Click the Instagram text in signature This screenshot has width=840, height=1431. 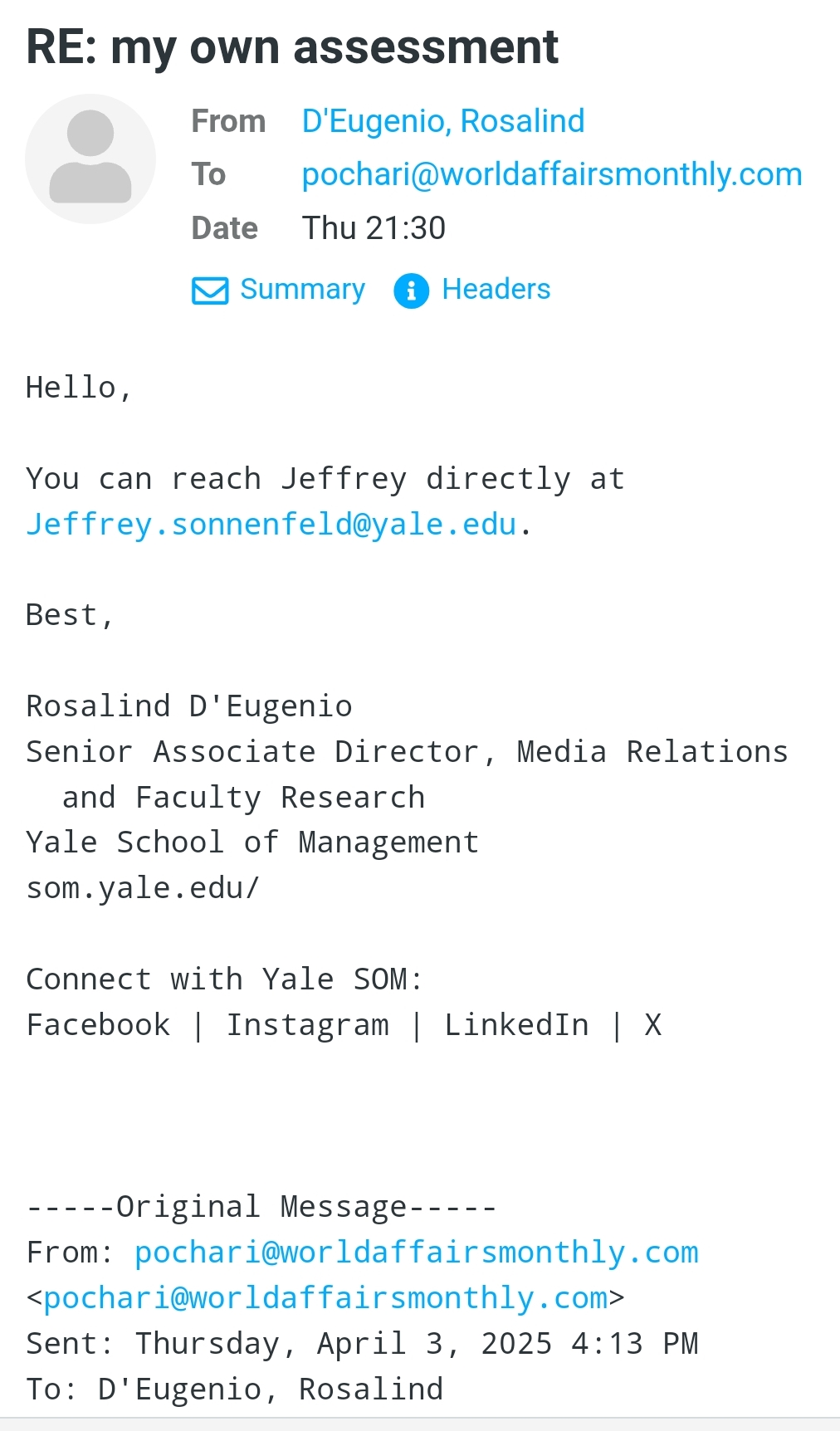coord(308,1025)
